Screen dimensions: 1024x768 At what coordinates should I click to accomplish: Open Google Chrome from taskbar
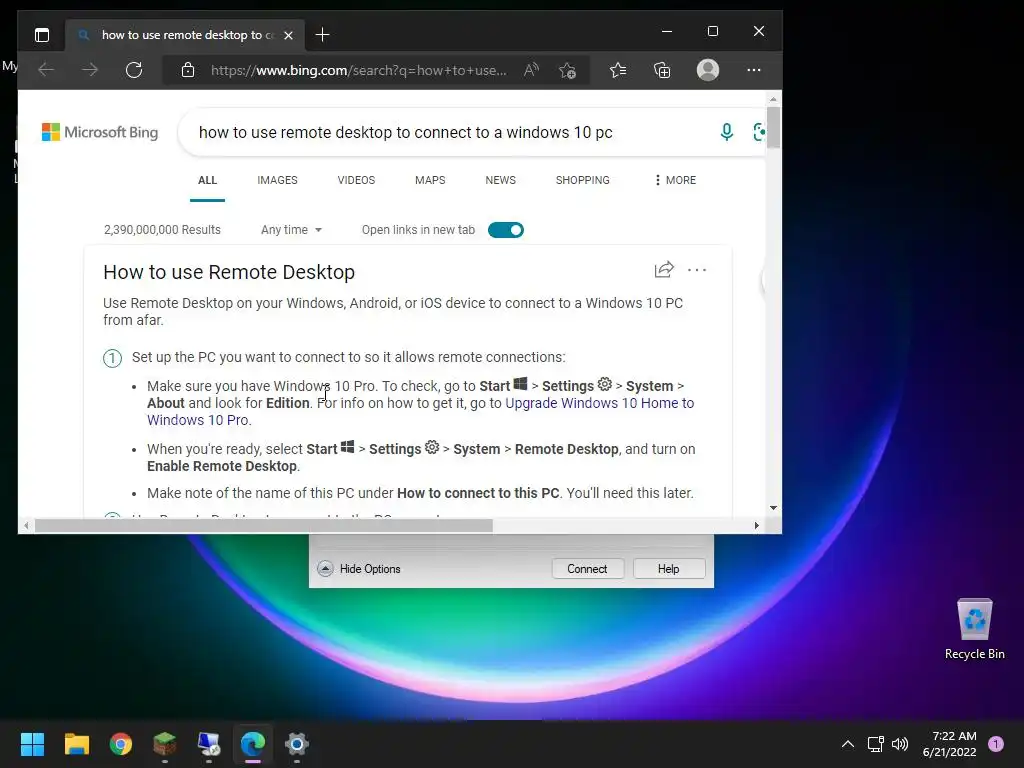pyautogui.click(x=121, y=744)
